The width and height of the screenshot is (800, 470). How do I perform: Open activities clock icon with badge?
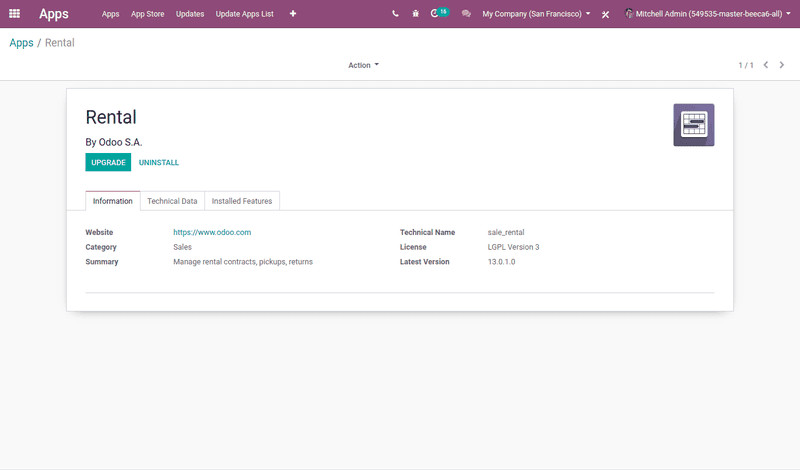pos(439,13)
